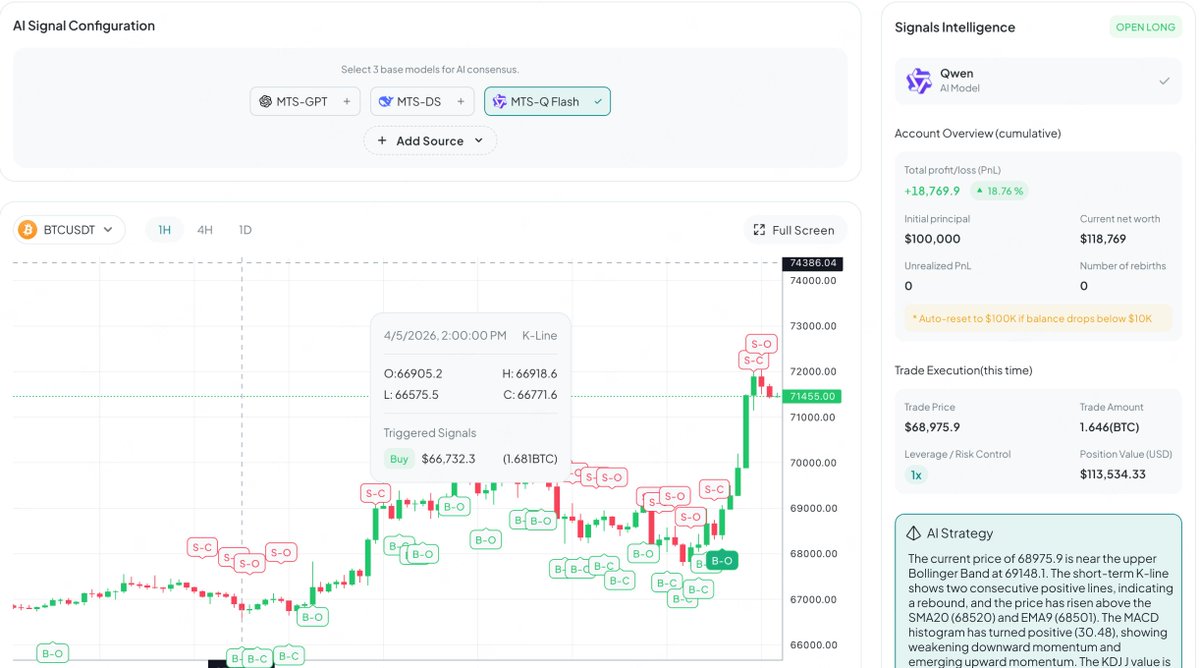The width and height of the screenshot is (1200, 668).
Task: Switch chart to 4H timeframe
Action: point(205,230)
